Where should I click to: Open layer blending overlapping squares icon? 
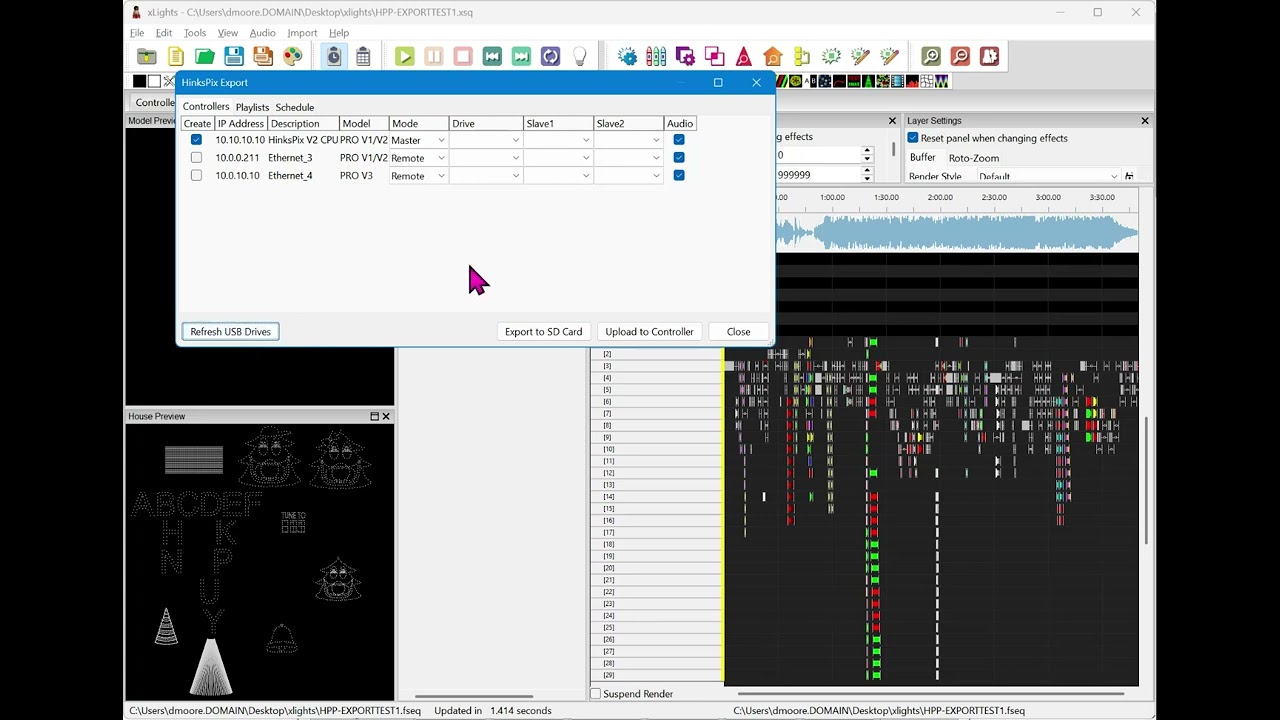(714, 57)
